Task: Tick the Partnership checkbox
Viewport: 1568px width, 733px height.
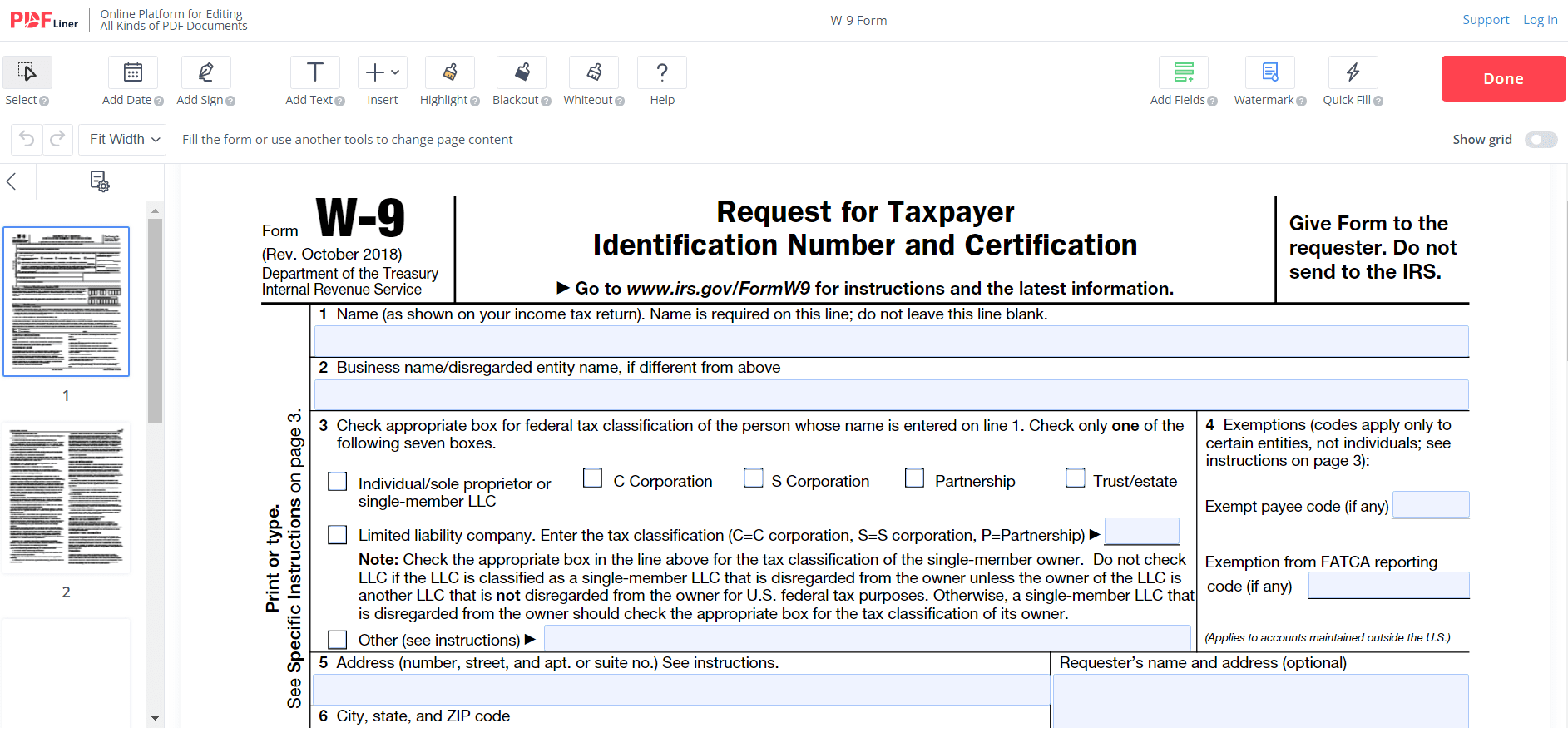Action: click(914, 478)
